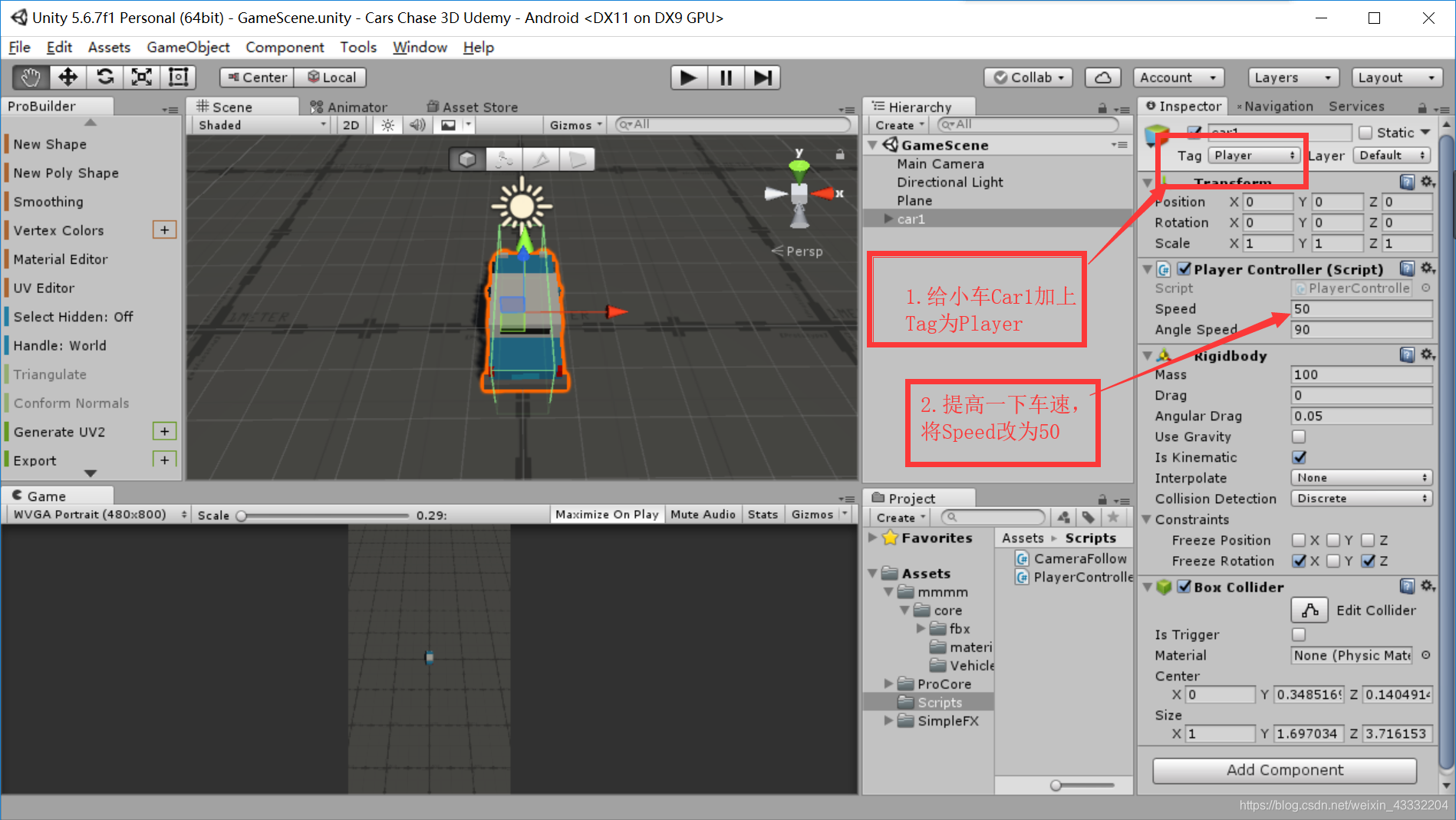
Task: Select ProBuilder object mode cube icon
Action: click(467, 159)
